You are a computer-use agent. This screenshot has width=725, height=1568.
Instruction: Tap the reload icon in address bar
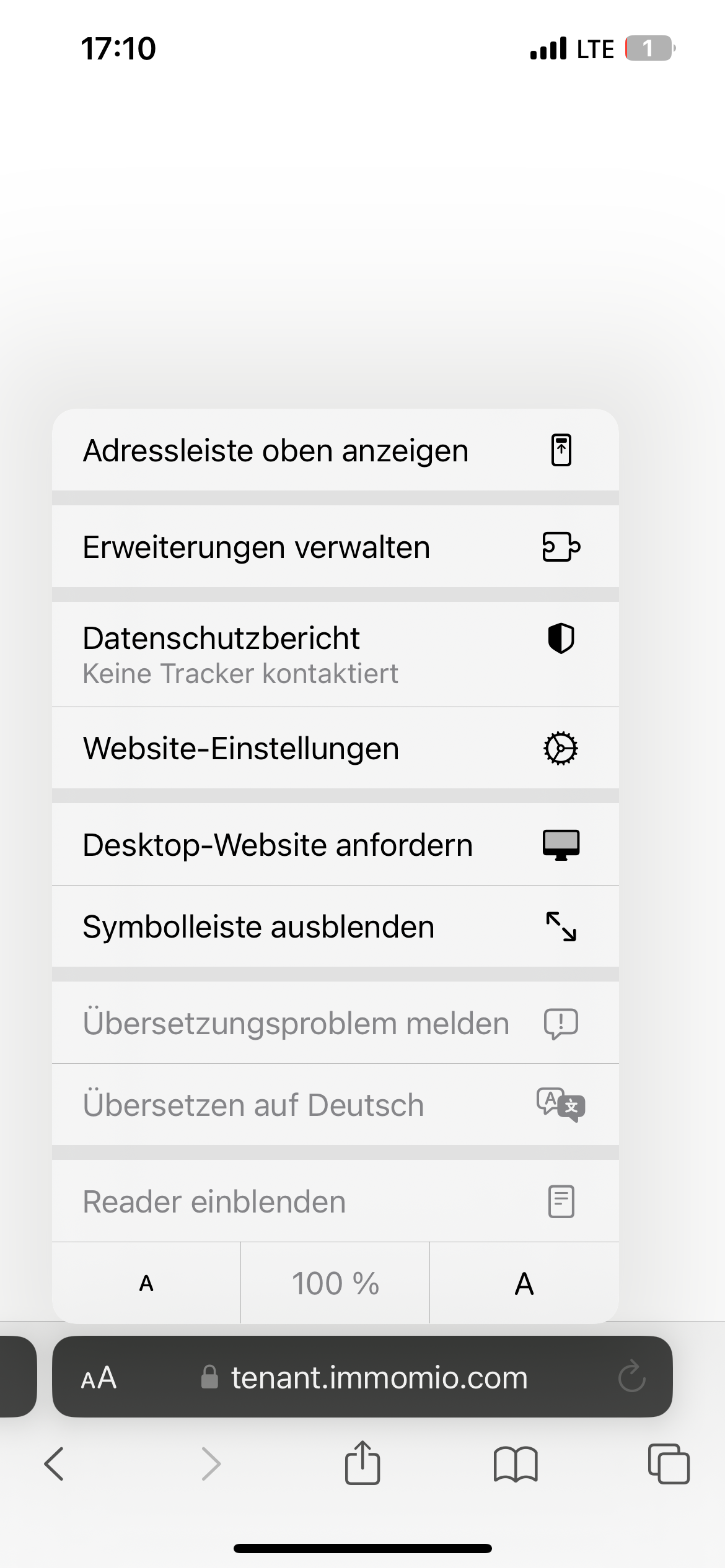click(x=631, y=1377)
